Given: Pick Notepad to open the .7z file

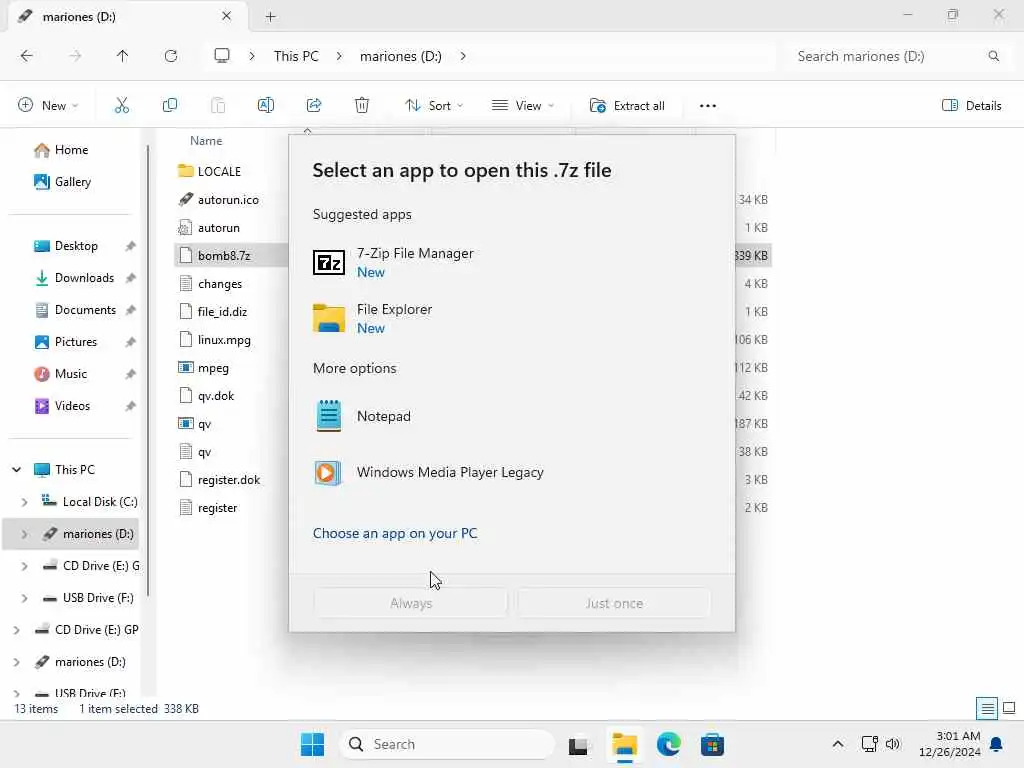Looking at the screenshot, I should (x=511, y=416).
